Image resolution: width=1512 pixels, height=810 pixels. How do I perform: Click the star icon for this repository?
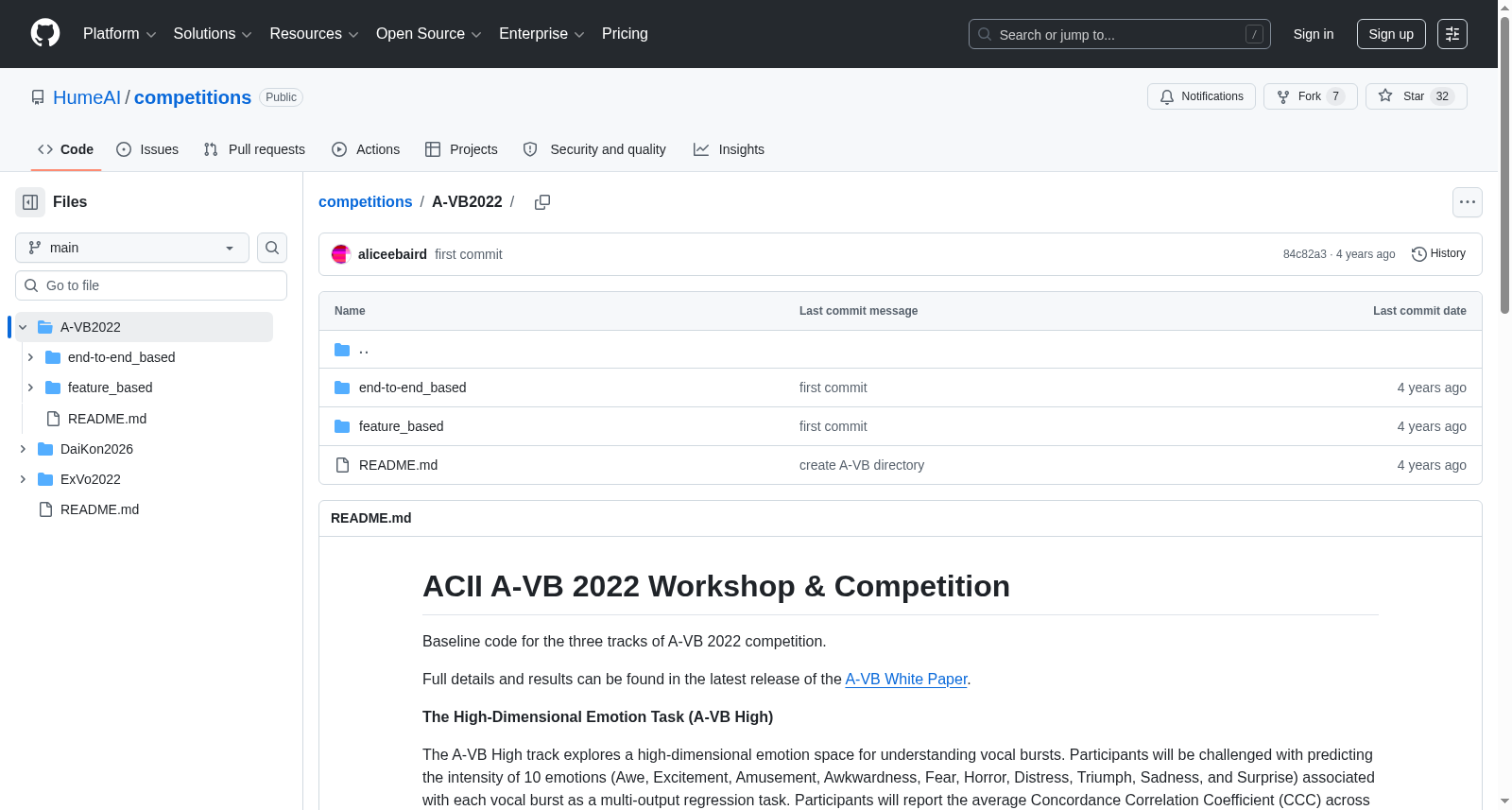(x=1385, y=96)
